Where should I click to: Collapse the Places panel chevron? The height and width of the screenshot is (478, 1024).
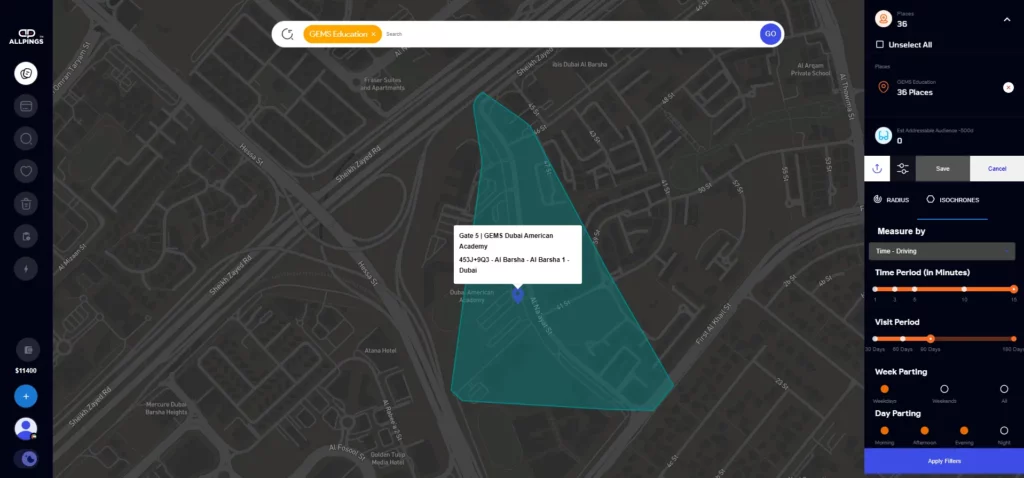1007,20
